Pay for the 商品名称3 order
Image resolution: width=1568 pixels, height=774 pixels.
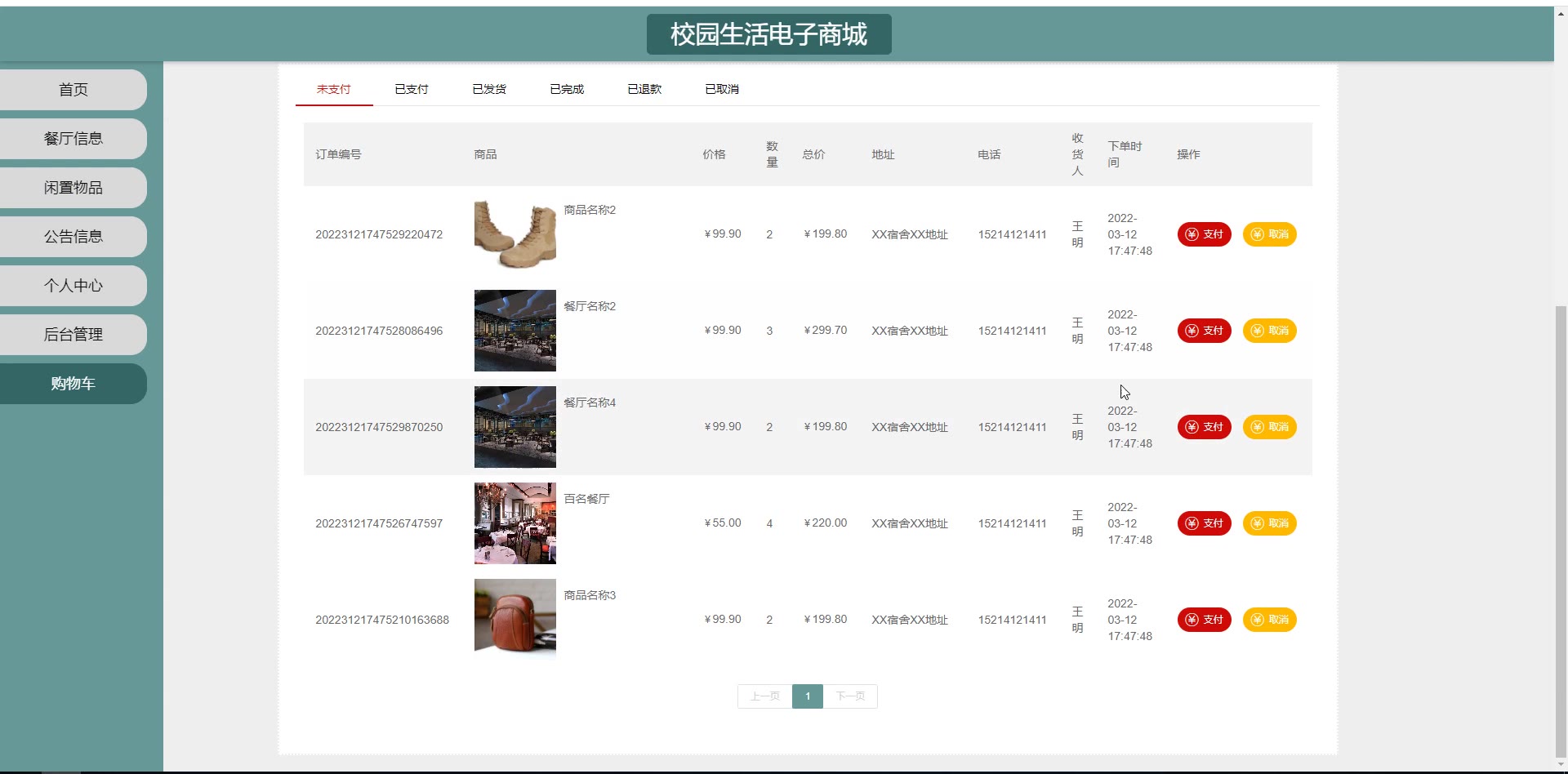1204,620
